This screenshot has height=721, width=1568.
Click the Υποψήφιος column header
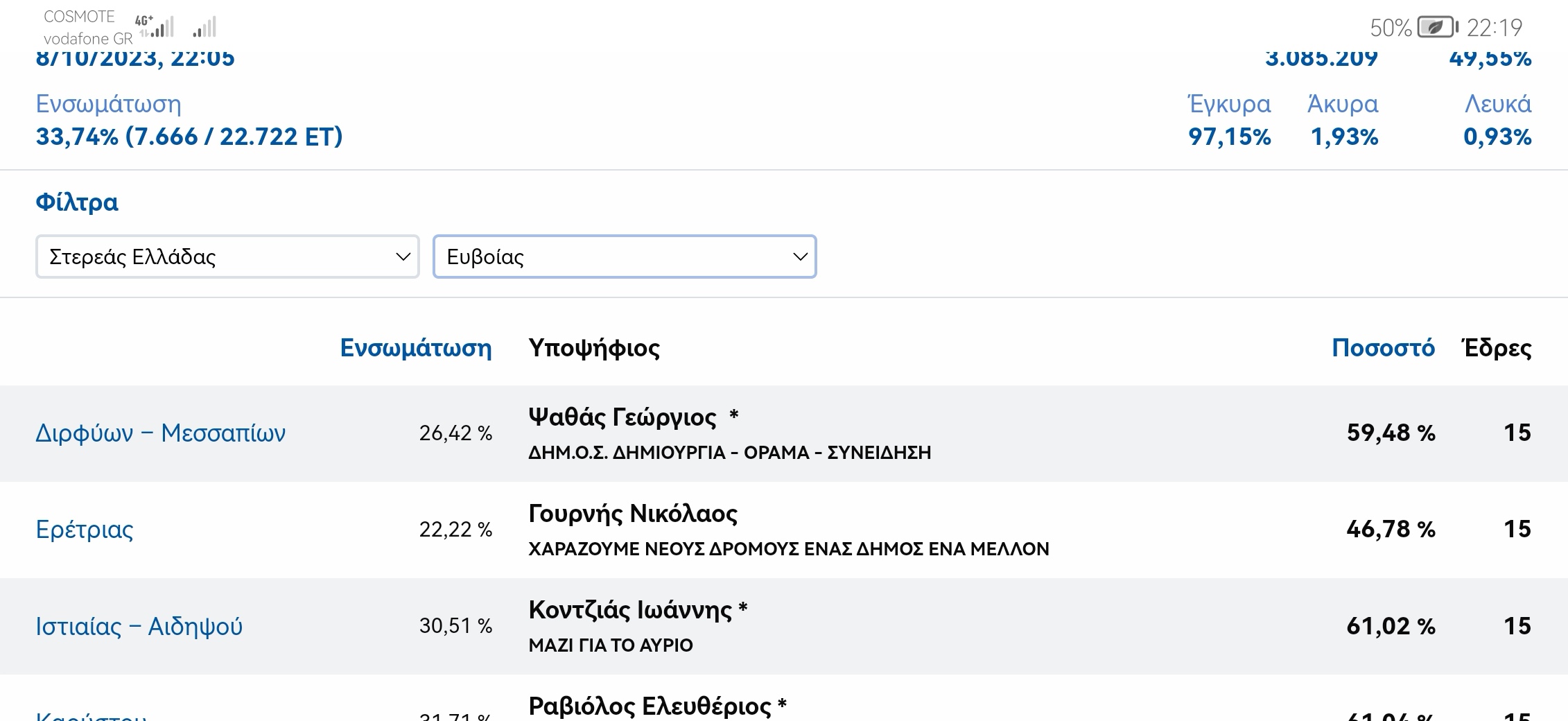coord(594,348)
